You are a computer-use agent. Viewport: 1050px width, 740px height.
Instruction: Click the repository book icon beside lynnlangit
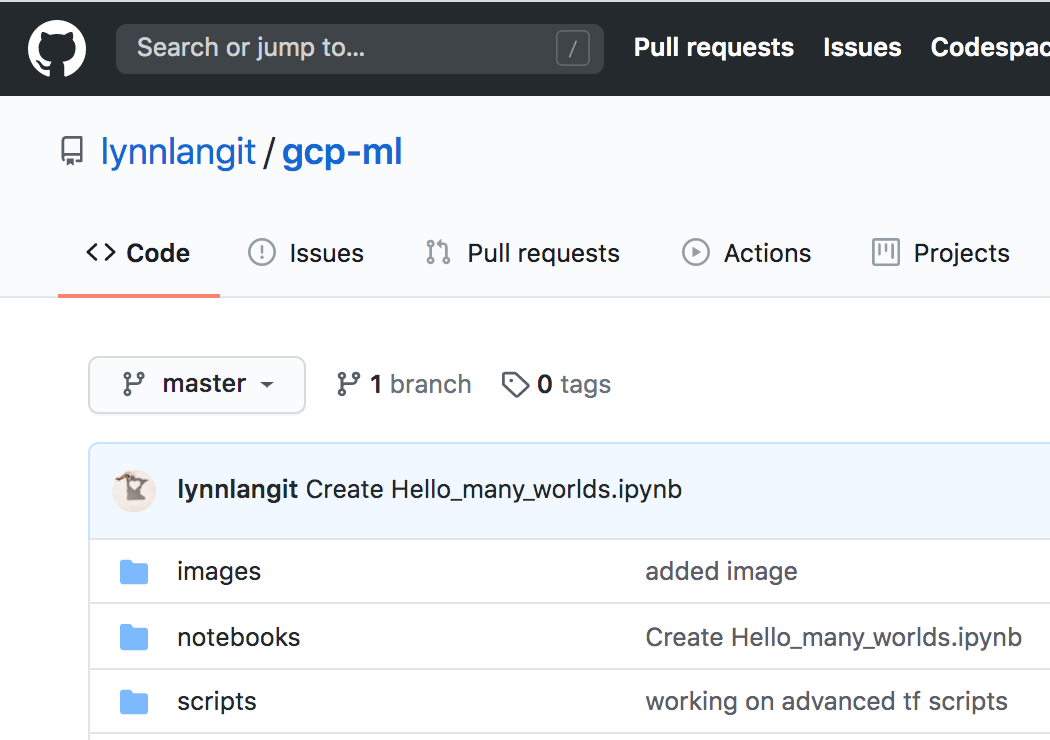[x=72, y=151]
